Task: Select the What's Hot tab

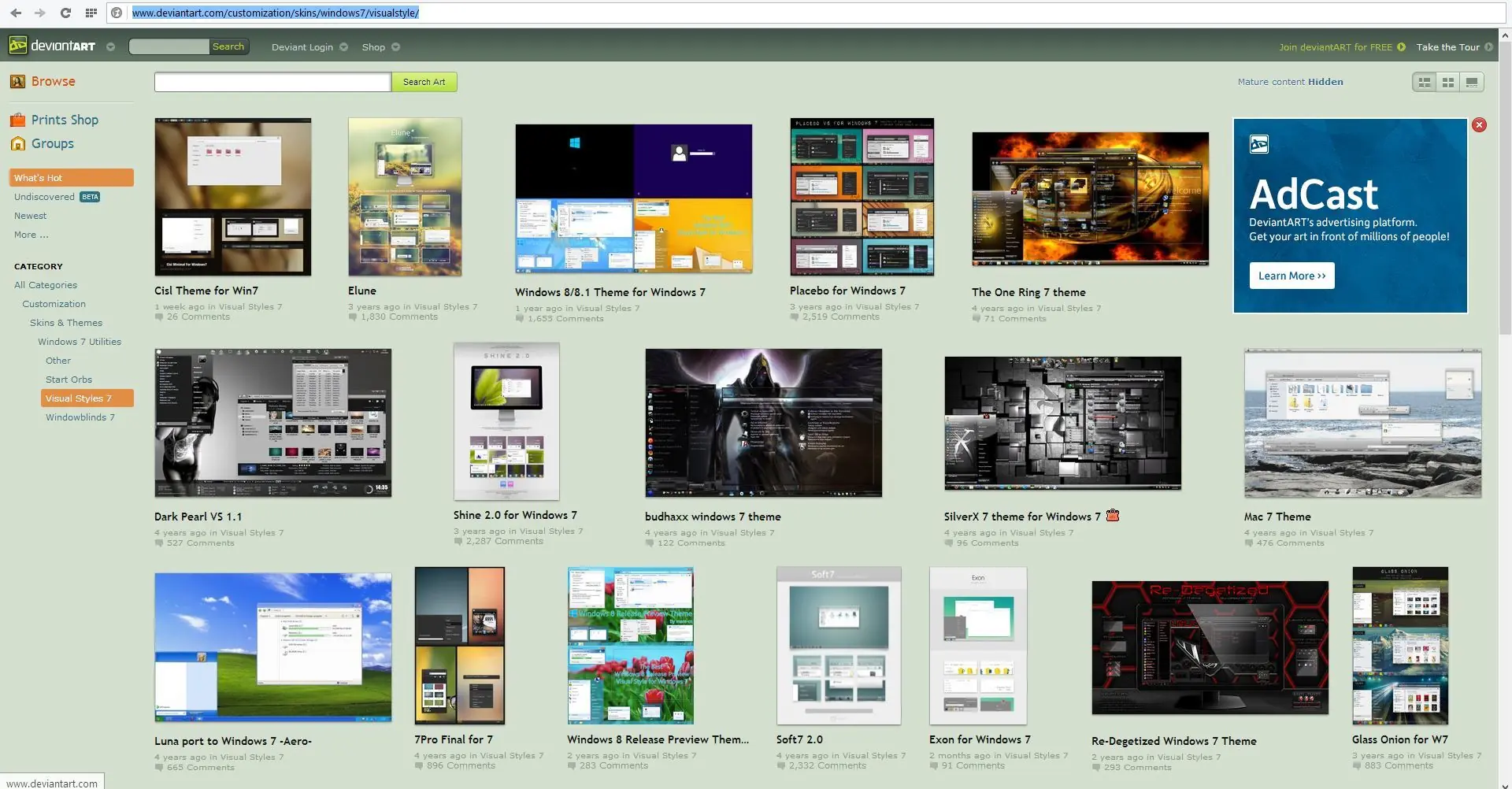Action: coord(72,178)
